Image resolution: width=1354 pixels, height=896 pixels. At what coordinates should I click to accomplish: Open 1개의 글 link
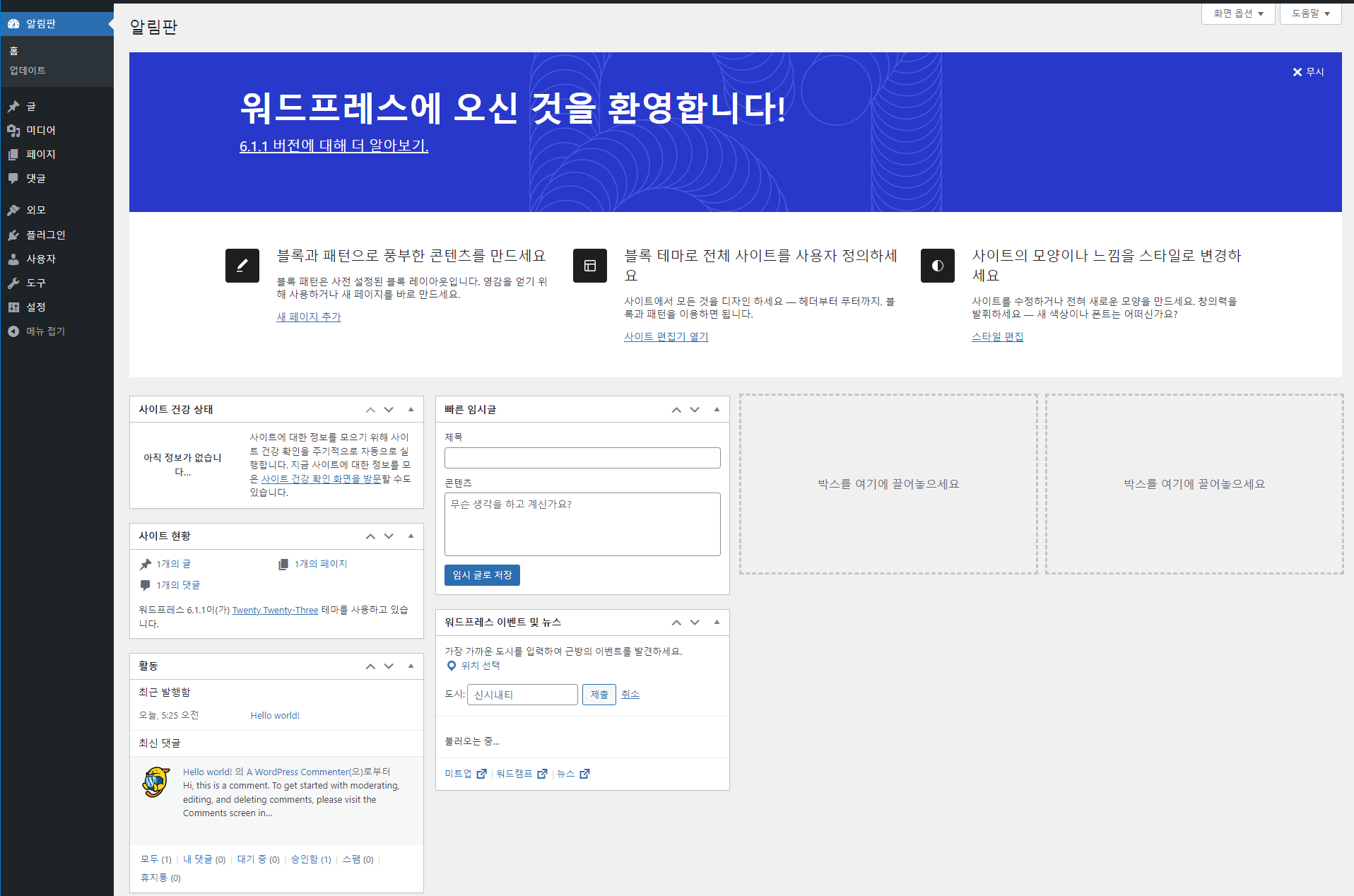coord(173,564)
